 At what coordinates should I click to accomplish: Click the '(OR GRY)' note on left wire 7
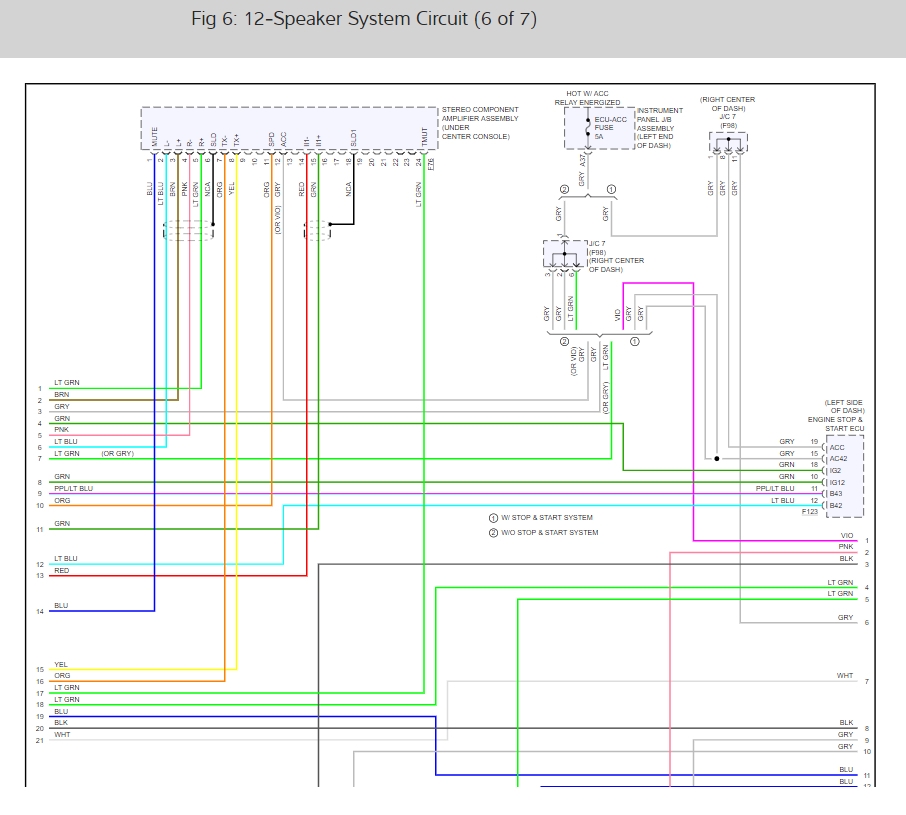(x=117, y=454)
